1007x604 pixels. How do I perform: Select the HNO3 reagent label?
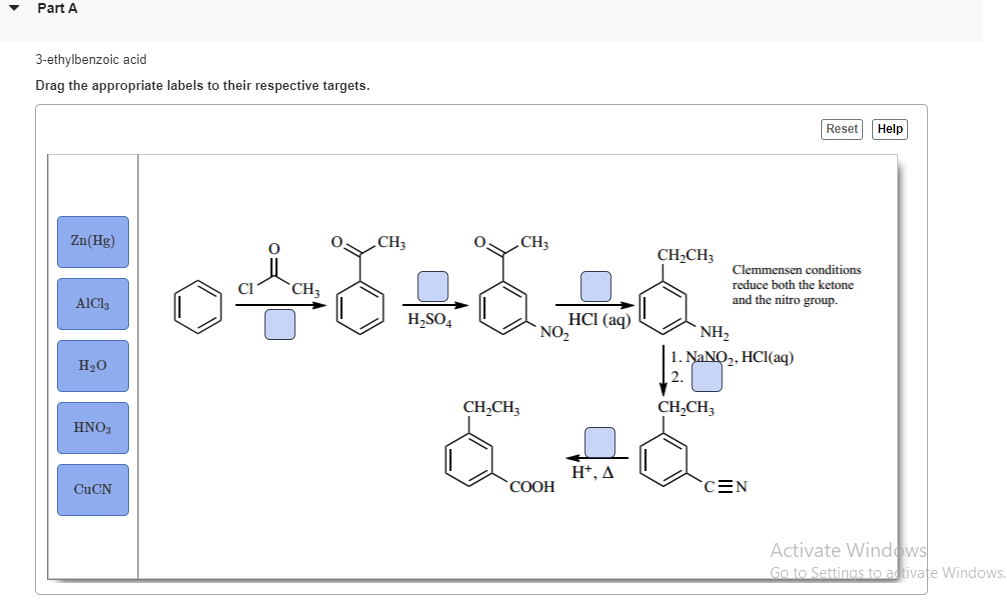tap(92, 428)
